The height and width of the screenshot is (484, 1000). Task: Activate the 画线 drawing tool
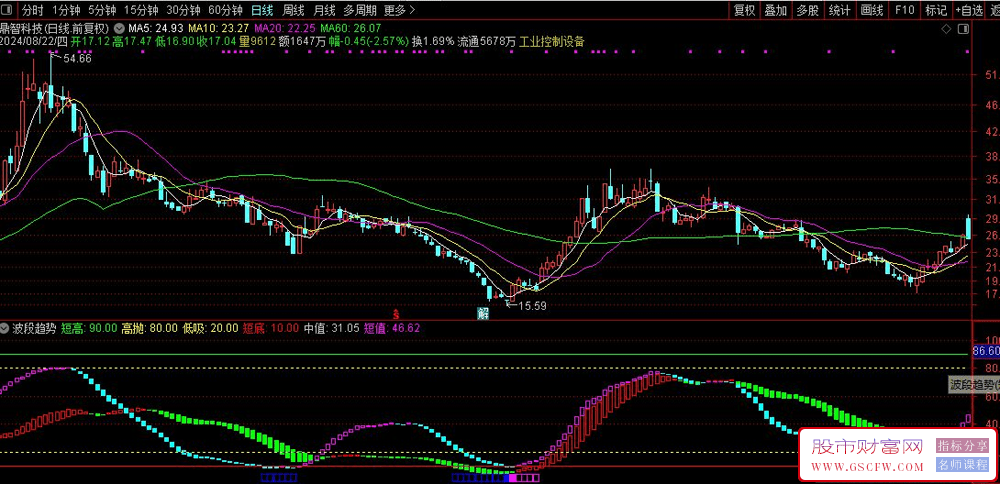872,10
